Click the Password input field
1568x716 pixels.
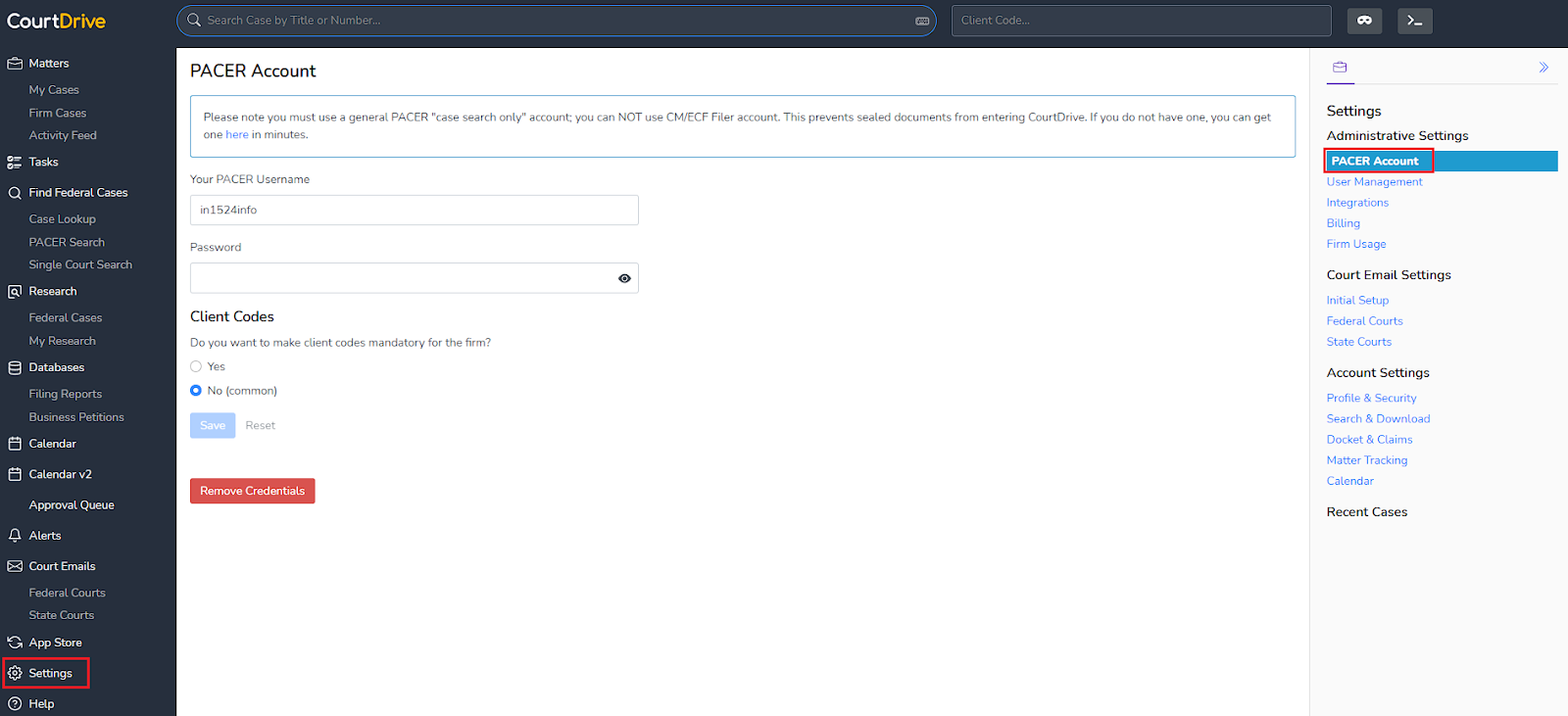tap(415, 278)
